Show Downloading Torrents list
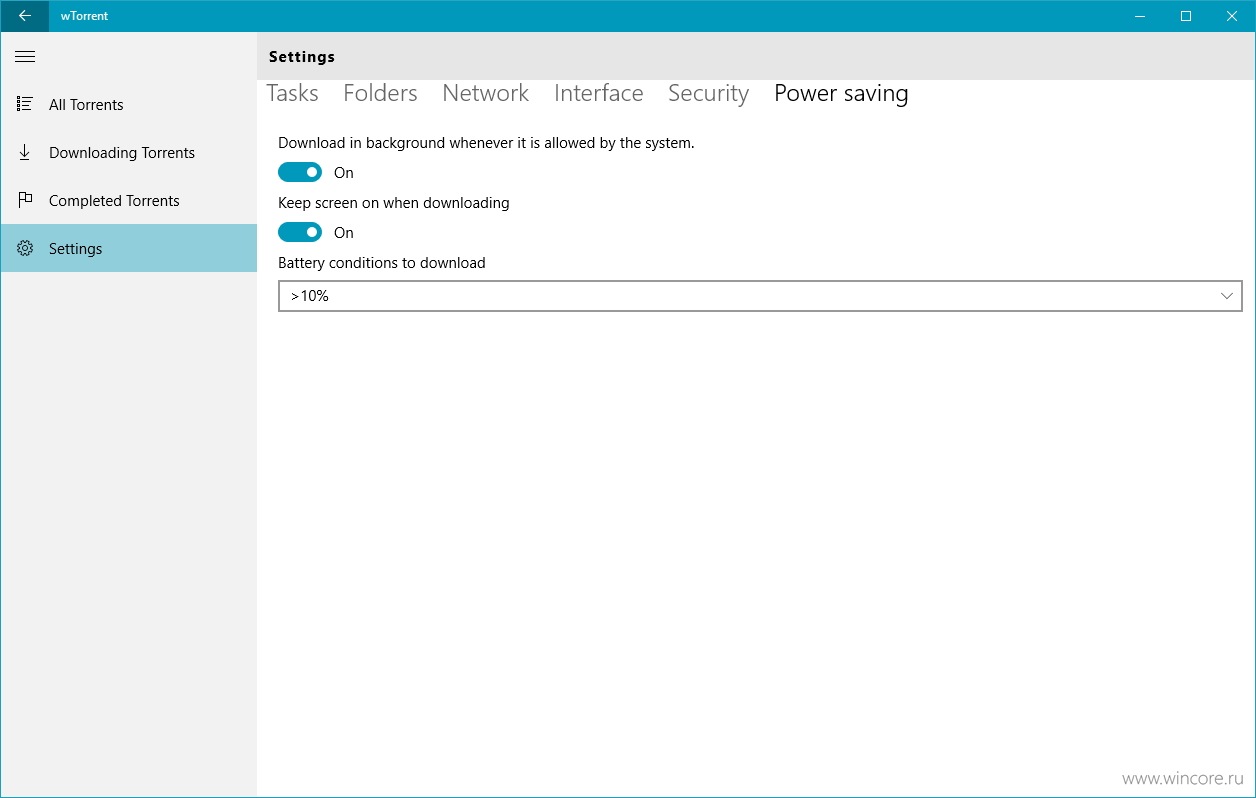Image resolution: width=1256 pixels, height=798 pixels. (129, 152)
